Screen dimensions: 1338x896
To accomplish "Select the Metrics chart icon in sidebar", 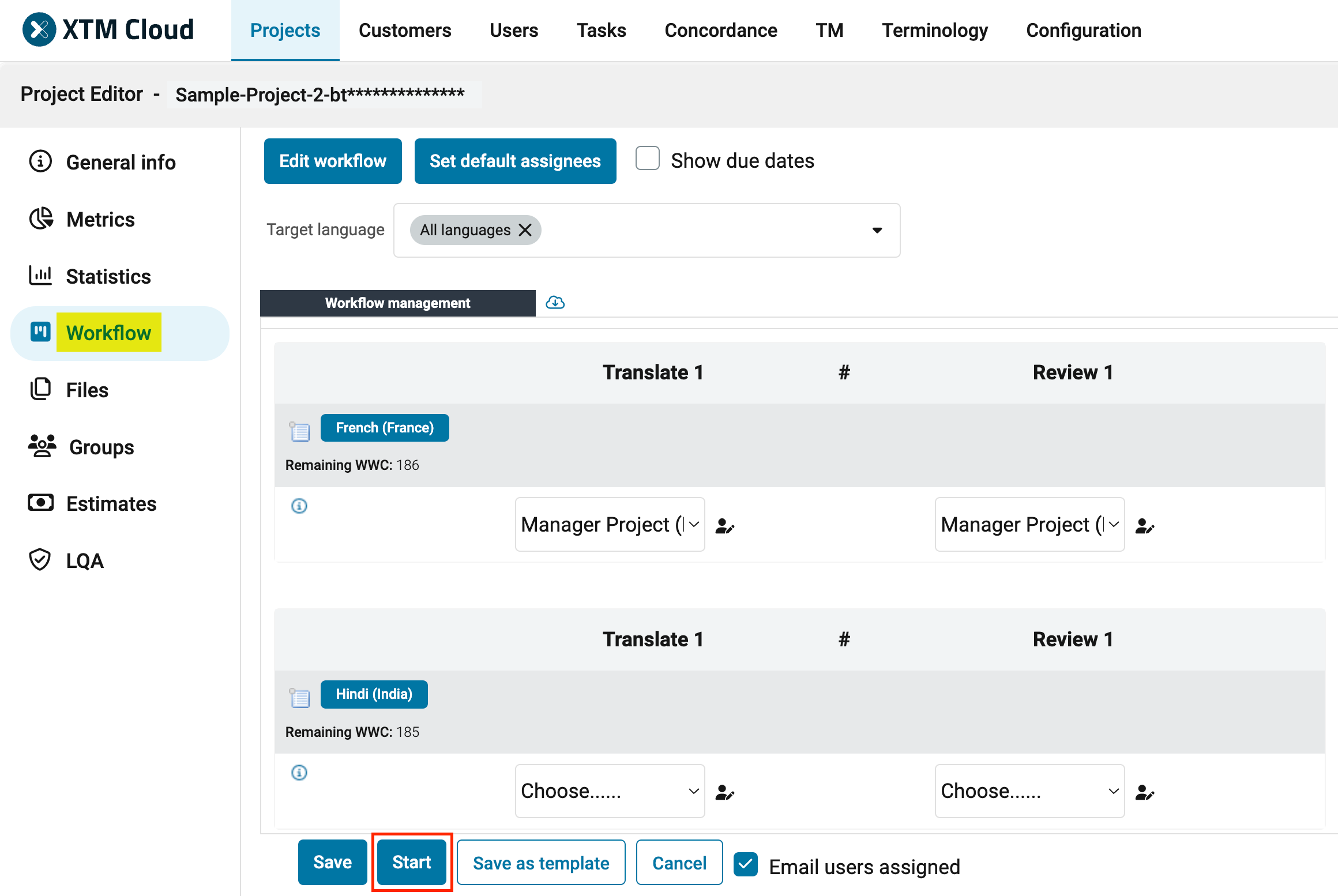I will tap(40, 219).
